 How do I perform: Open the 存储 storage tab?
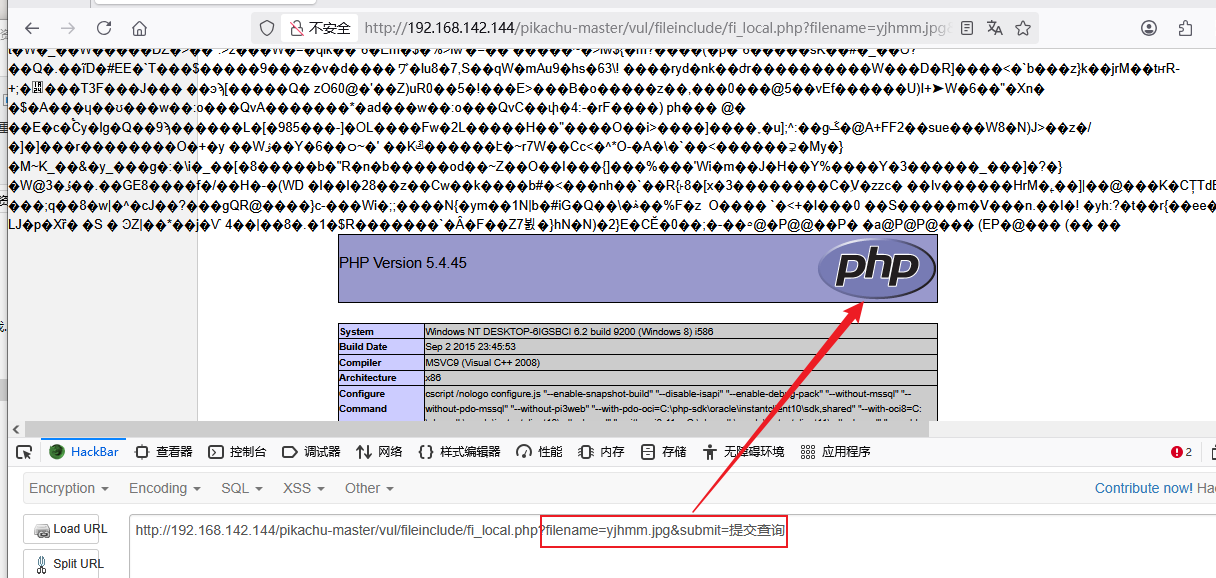click(x=663, y=452)
